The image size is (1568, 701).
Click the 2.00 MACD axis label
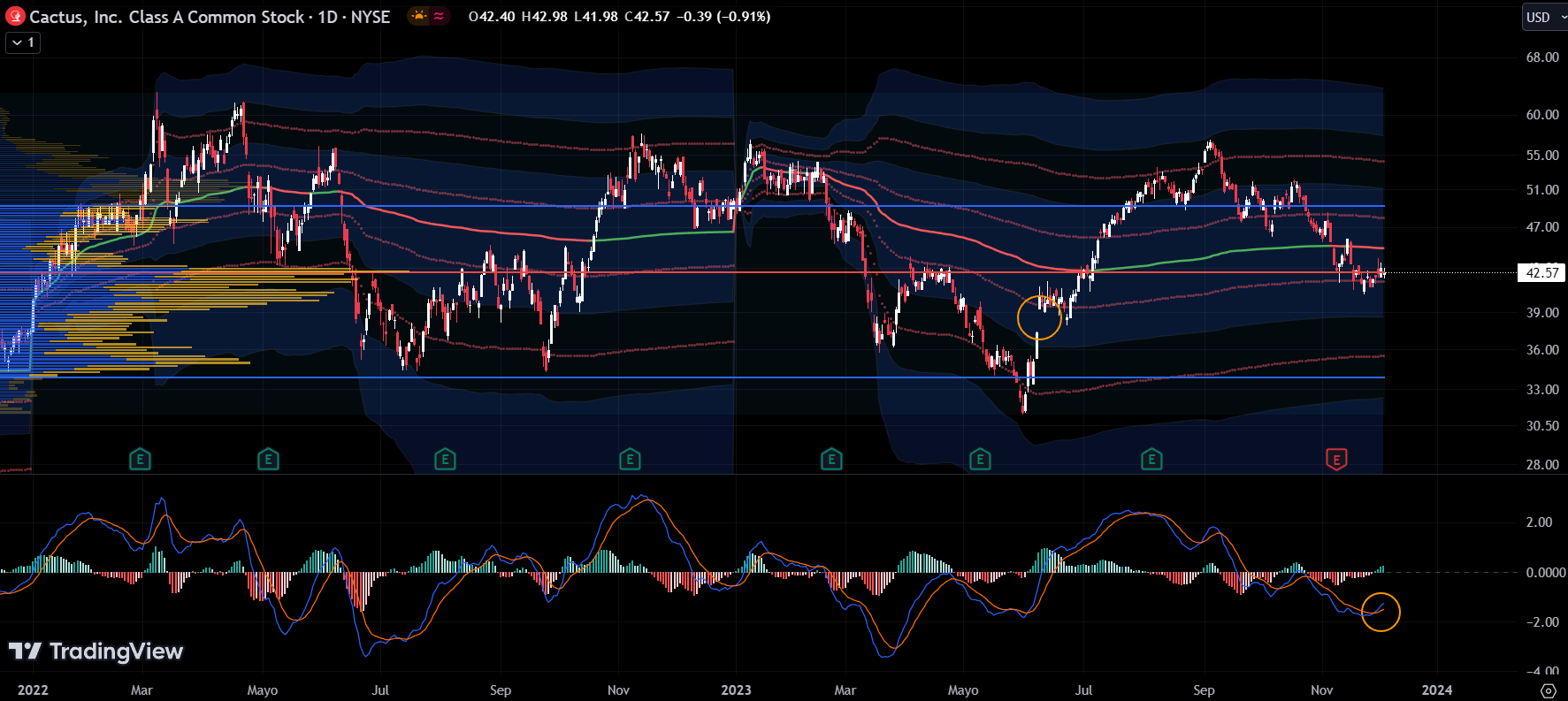[x=1539, y=522]
